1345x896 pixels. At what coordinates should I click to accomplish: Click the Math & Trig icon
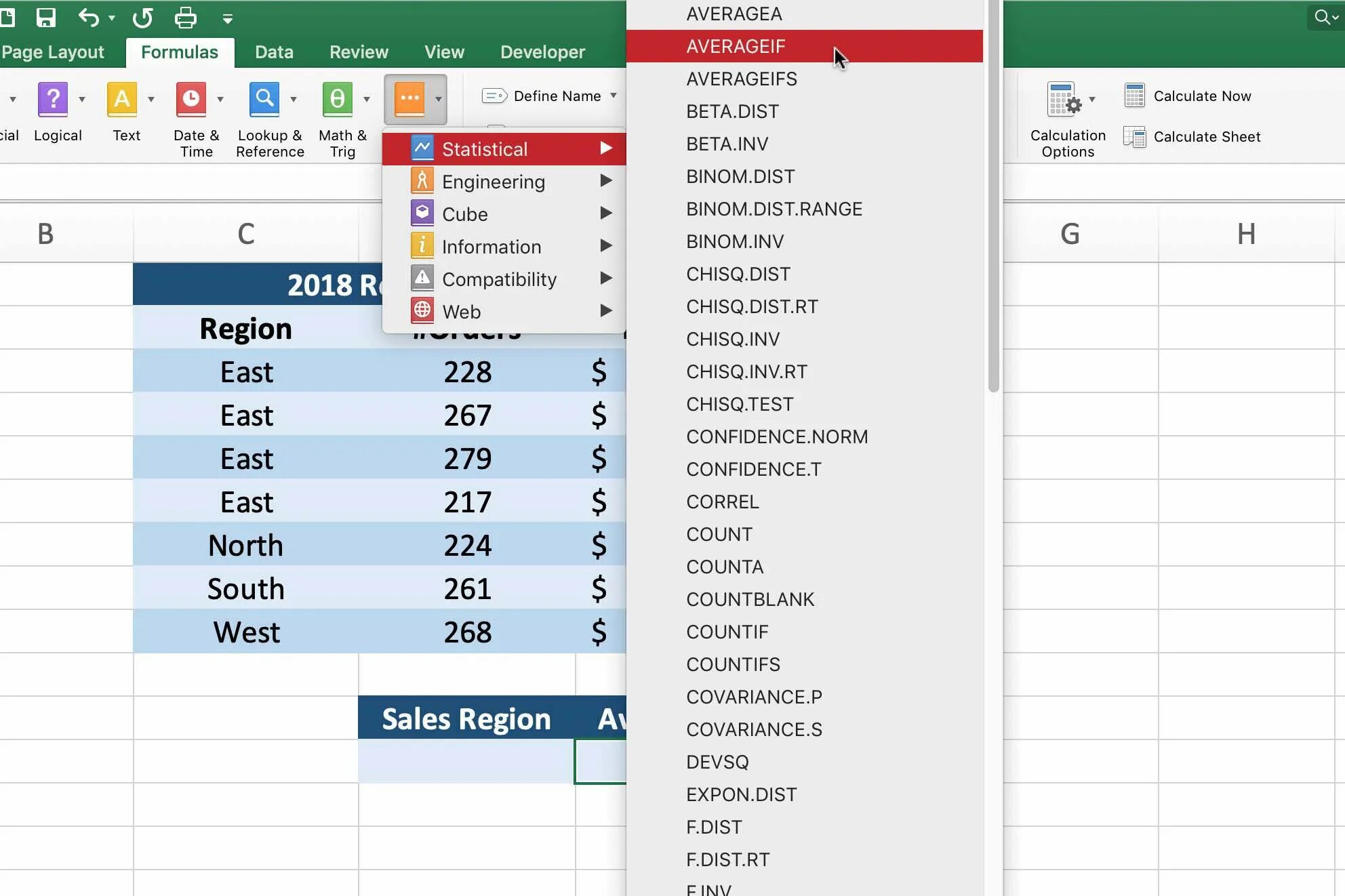coord(337,99)
